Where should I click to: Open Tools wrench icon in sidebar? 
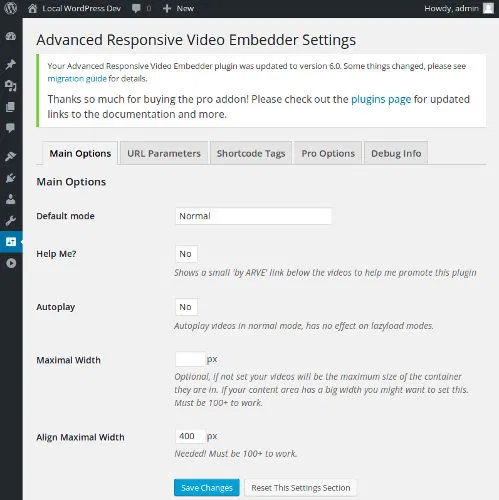click(x=11, y=220)
